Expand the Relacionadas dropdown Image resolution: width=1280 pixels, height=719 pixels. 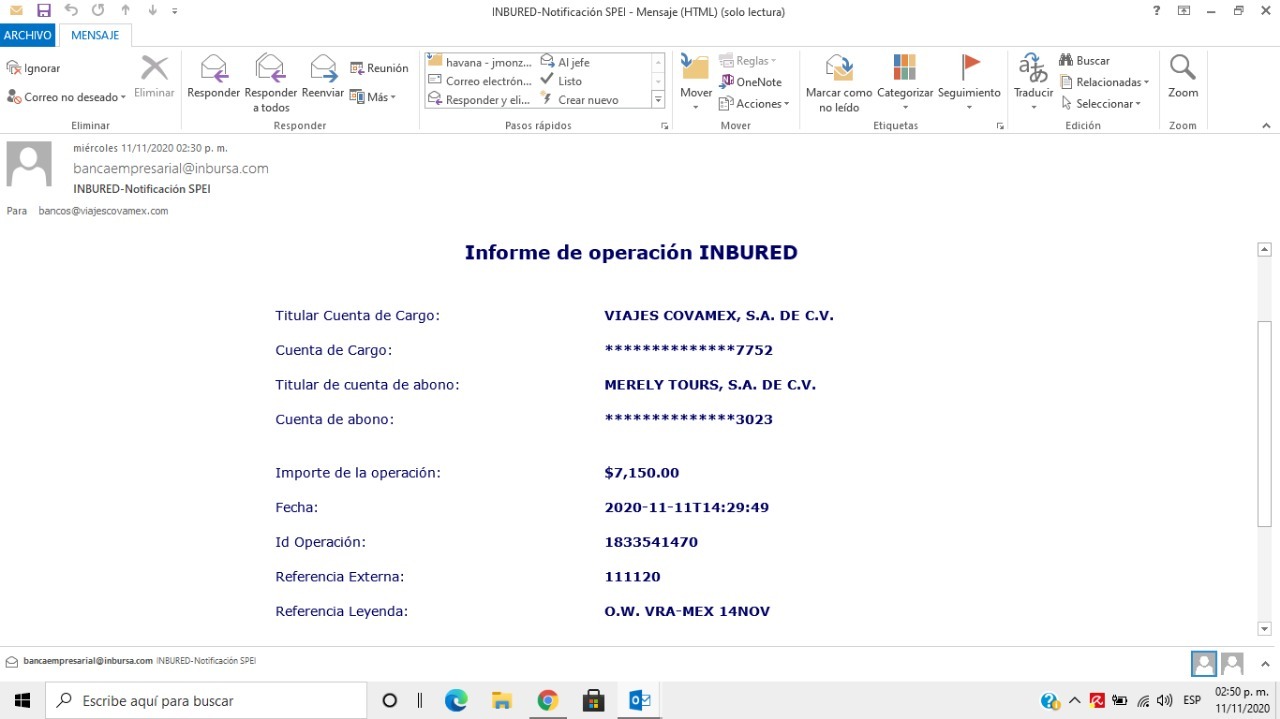click(x=1146, y=82)
